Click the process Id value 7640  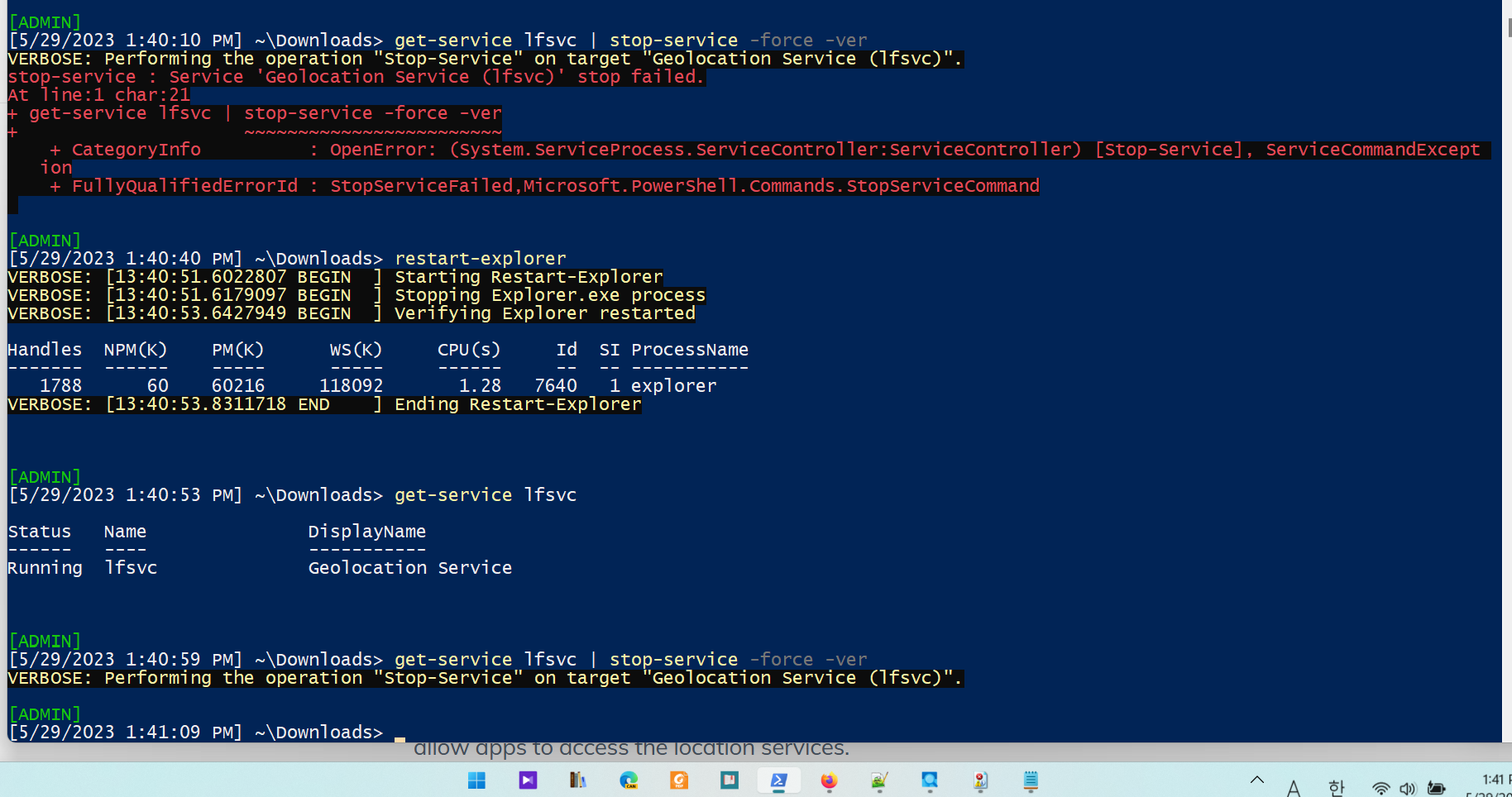(556, 386)
